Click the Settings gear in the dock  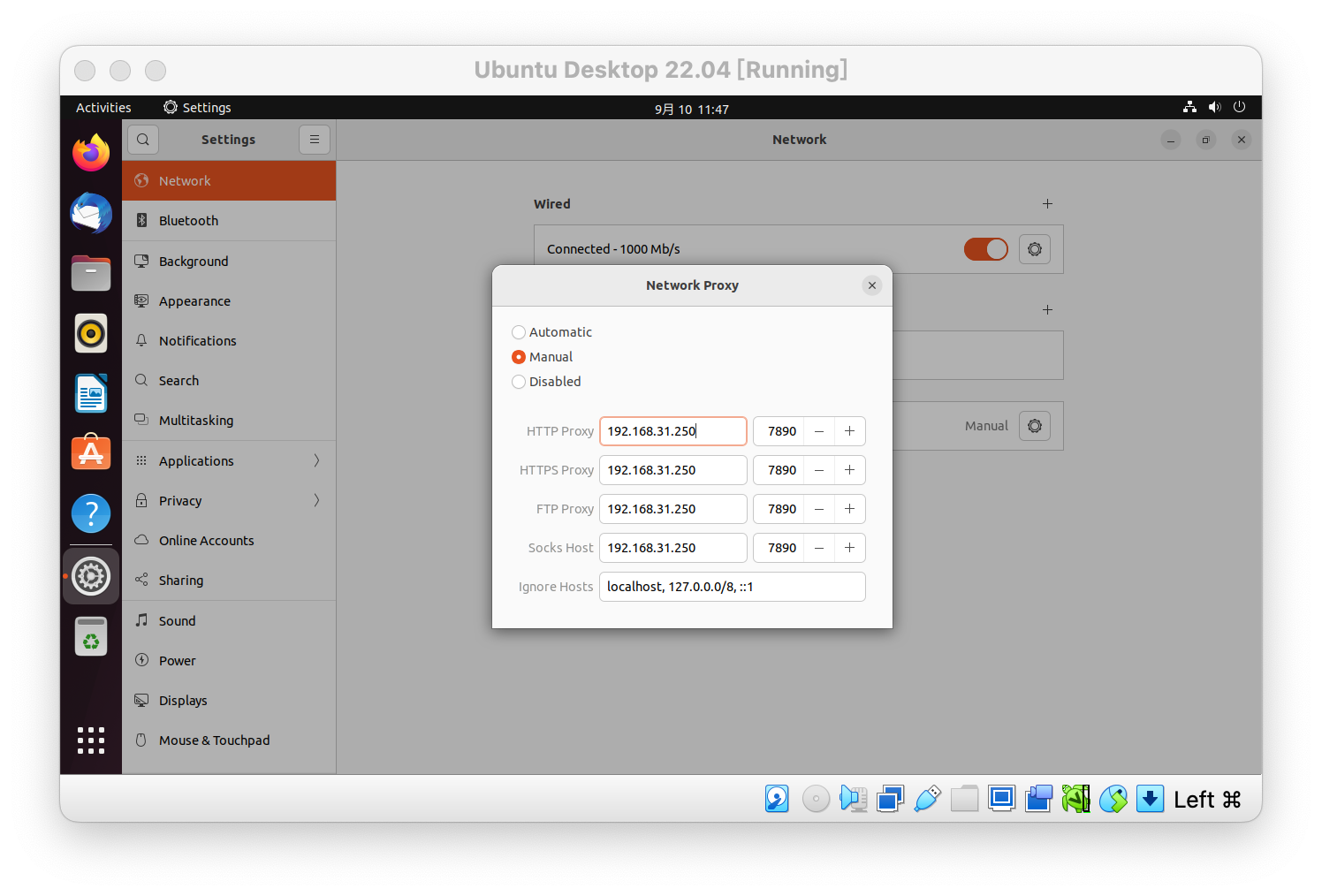click(x=91, y=576)
